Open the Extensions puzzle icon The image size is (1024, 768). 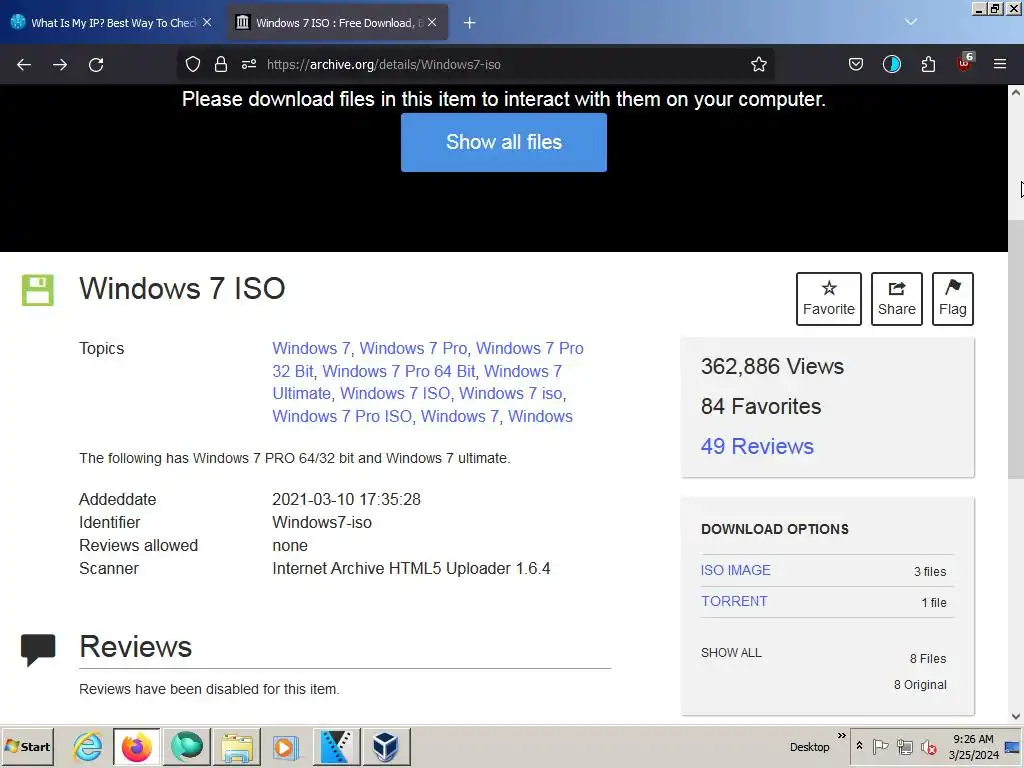[x=928, y=64]
